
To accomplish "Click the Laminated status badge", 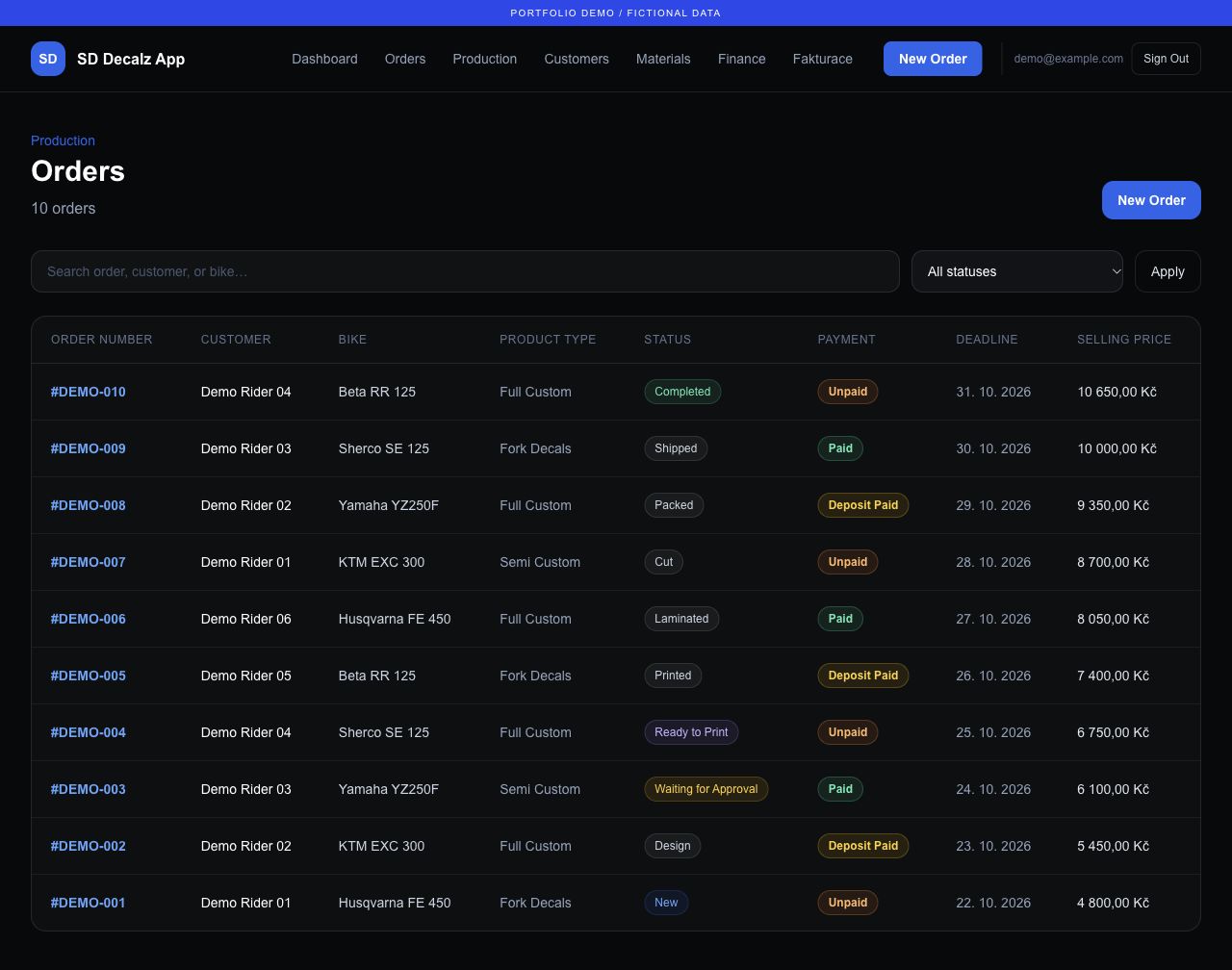I will pyautogui.click(x=681, y=619).
